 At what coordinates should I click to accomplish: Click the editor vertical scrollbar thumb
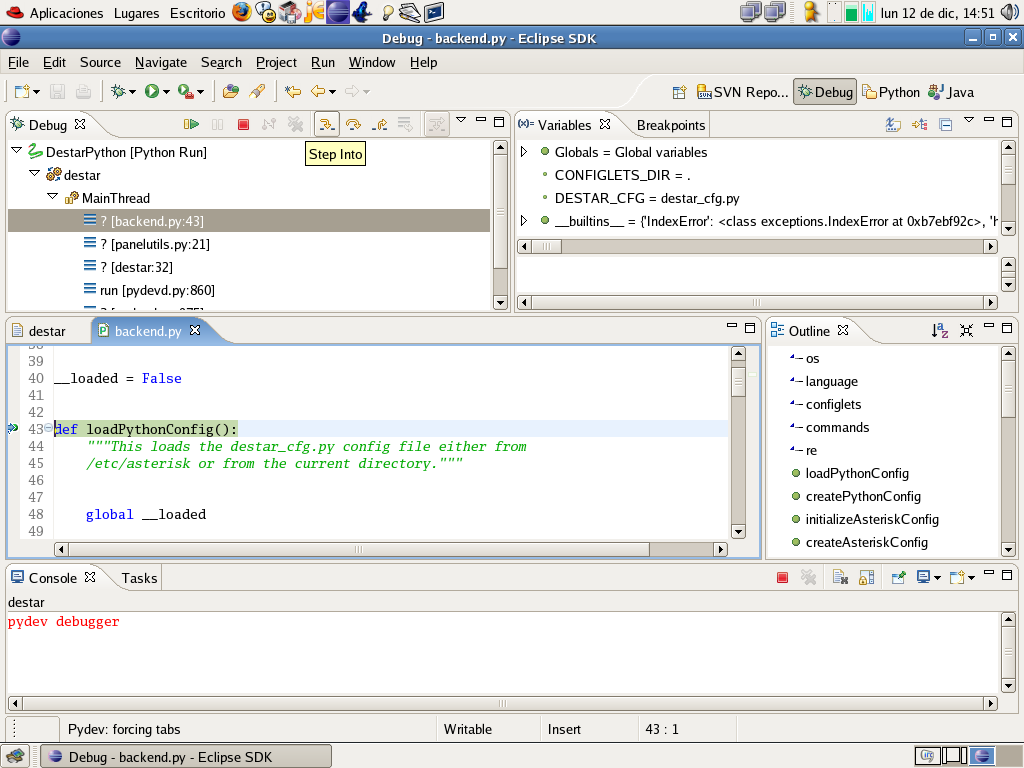click(x=738, y=382)
